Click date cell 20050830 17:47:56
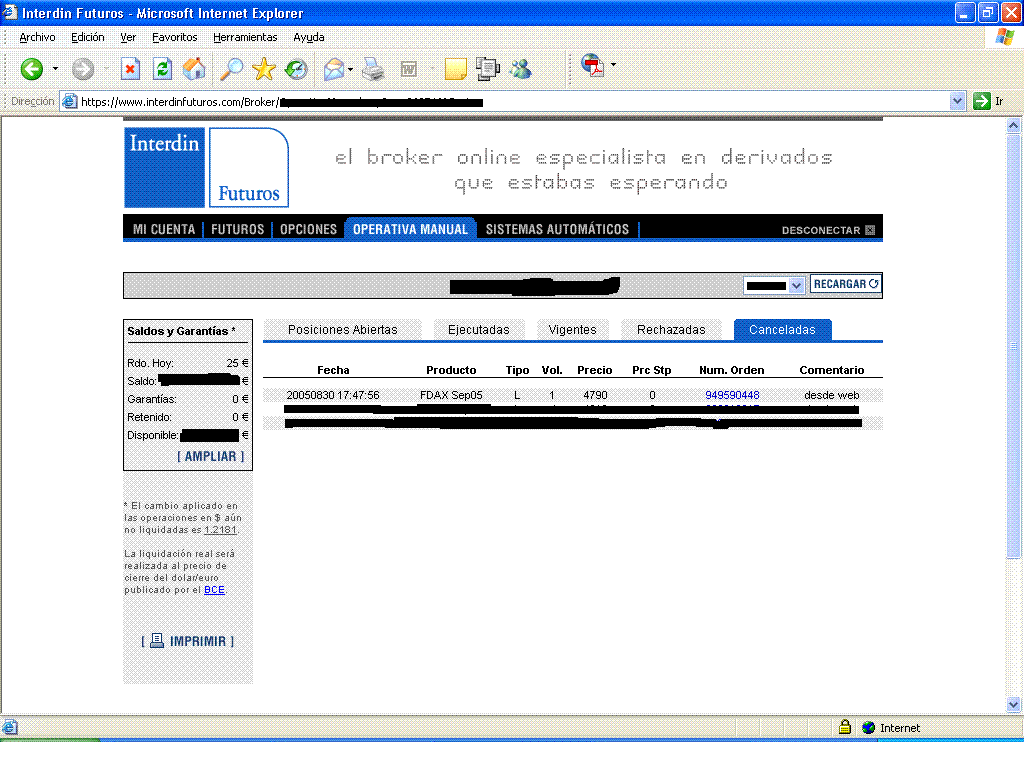The width and height of the screenshot is (1024, 768). coord(333,395)
